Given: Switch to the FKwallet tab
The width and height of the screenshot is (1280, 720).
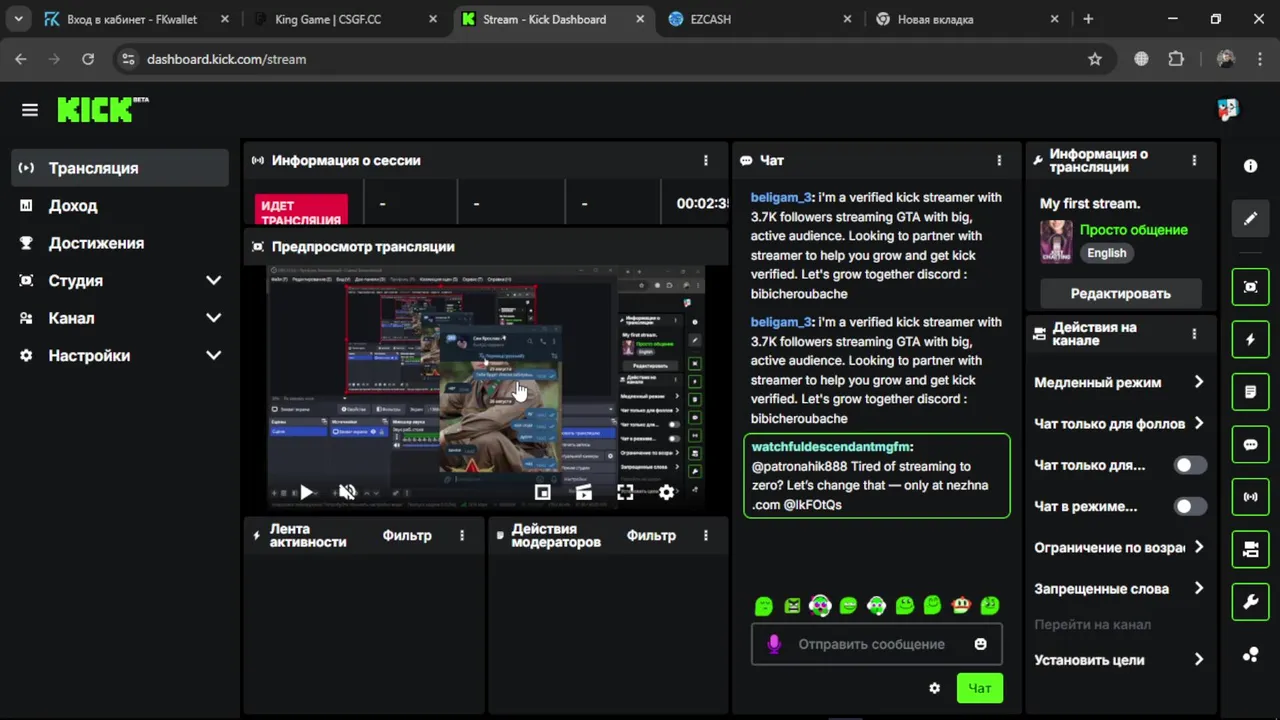Looking at the screenshot, I should pos(136,19).
